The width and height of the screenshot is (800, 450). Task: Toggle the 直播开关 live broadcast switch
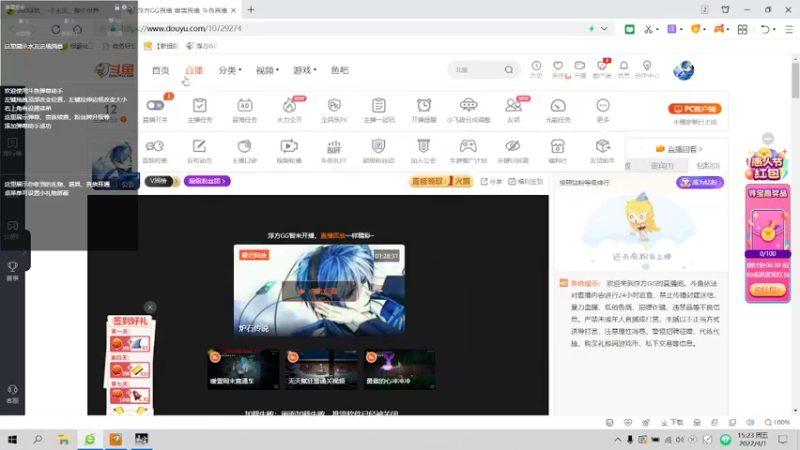pyautogui.click(x=155, y=106)
